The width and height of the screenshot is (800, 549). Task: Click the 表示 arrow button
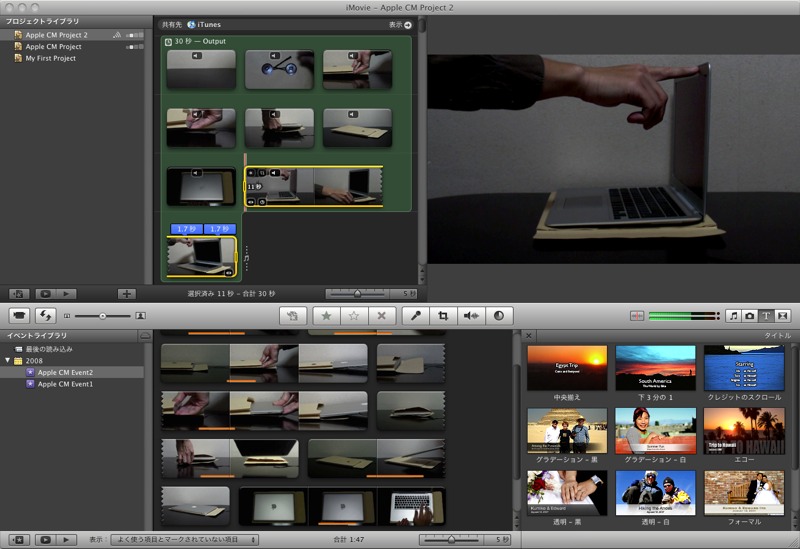click(408, 24)
